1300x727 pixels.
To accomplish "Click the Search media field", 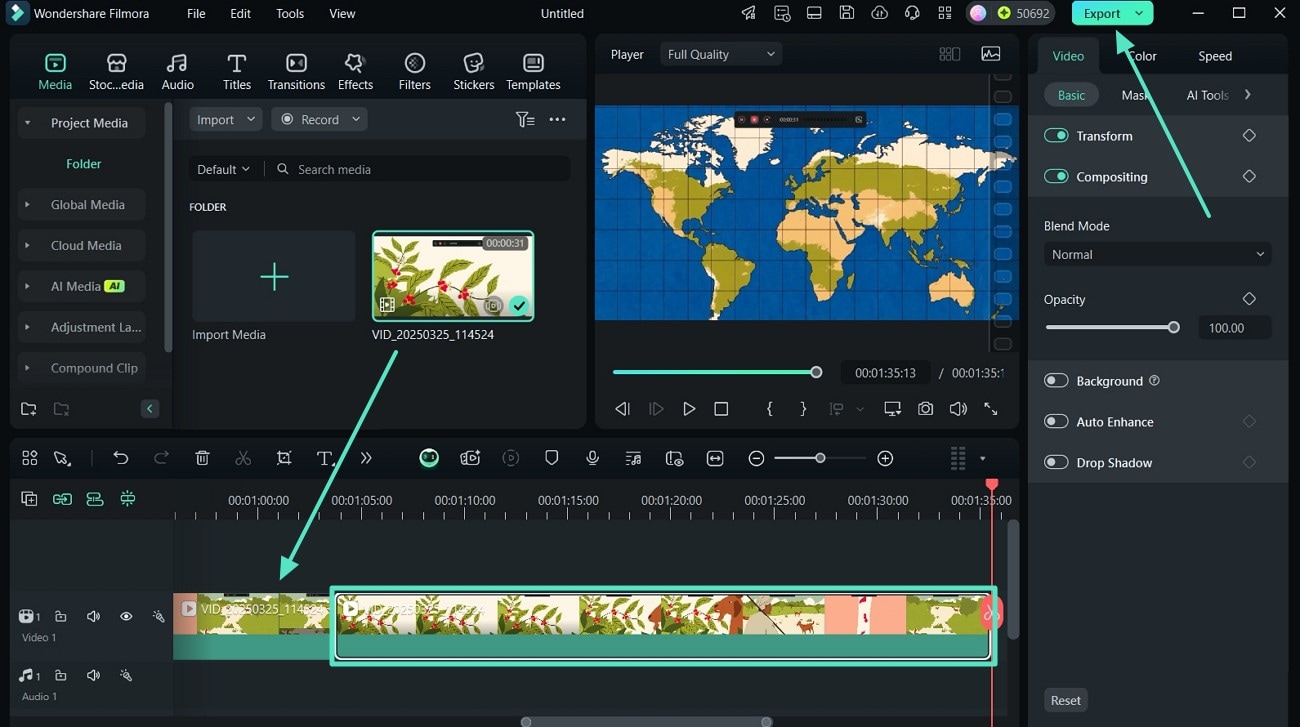I will (420, 169).
